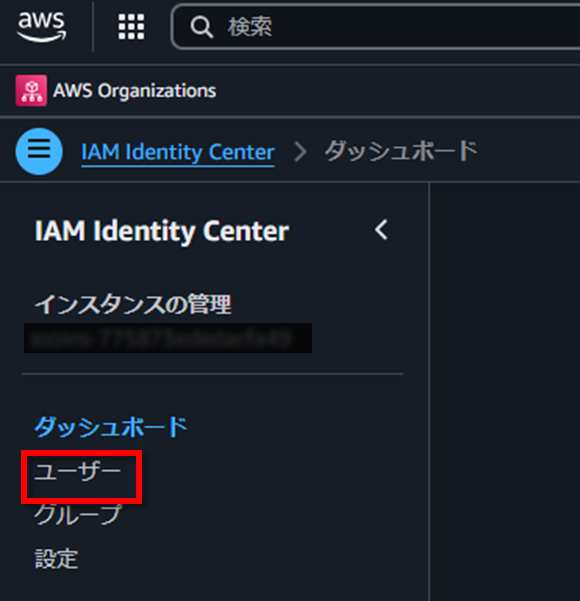
Task: Toggle the hamburger navigation button
Action: (x=39, y=151)
